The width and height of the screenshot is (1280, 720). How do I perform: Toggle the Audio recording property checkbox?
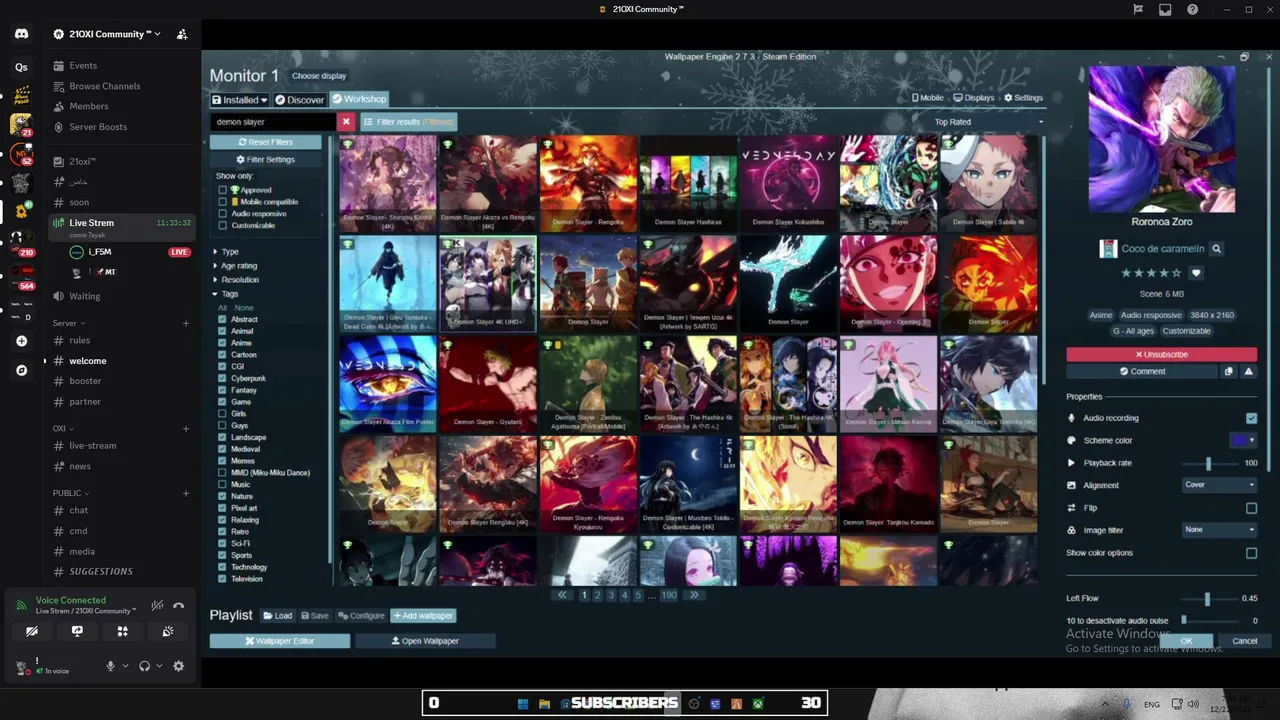pyautogui.click(x=1251, y=418)
